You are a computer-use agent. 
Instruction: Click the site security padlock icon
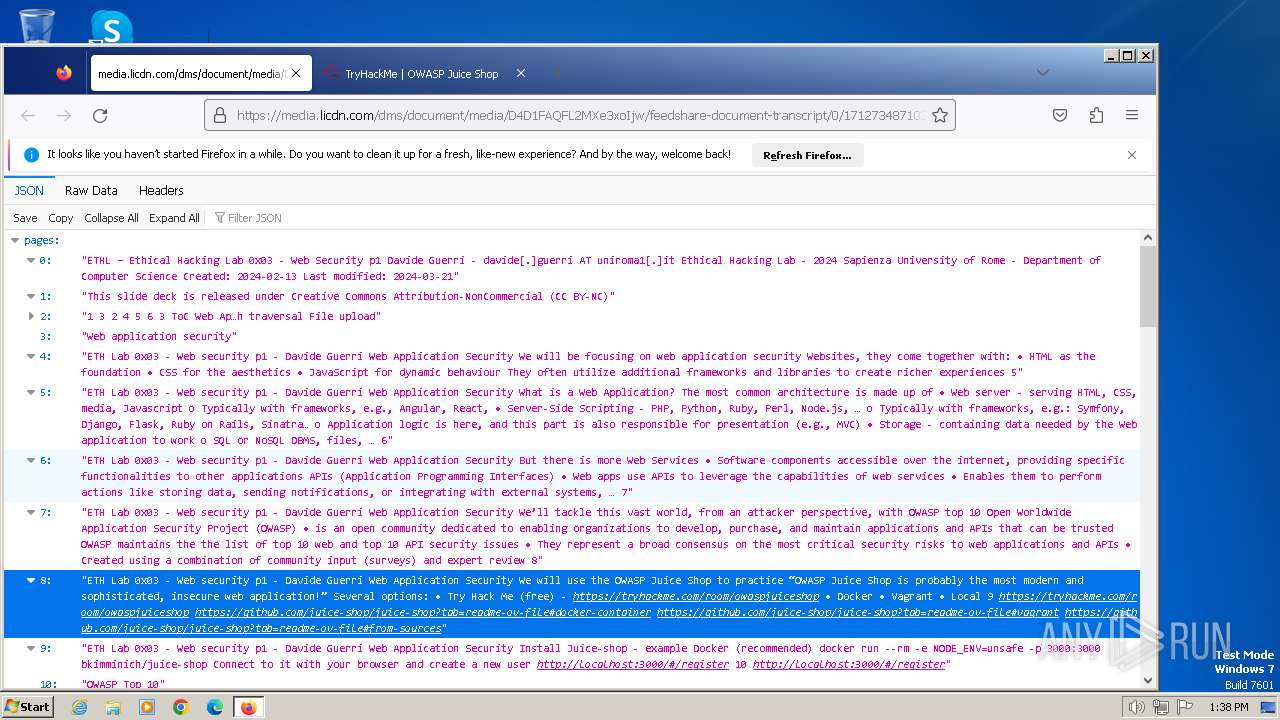tap(220, 115)
